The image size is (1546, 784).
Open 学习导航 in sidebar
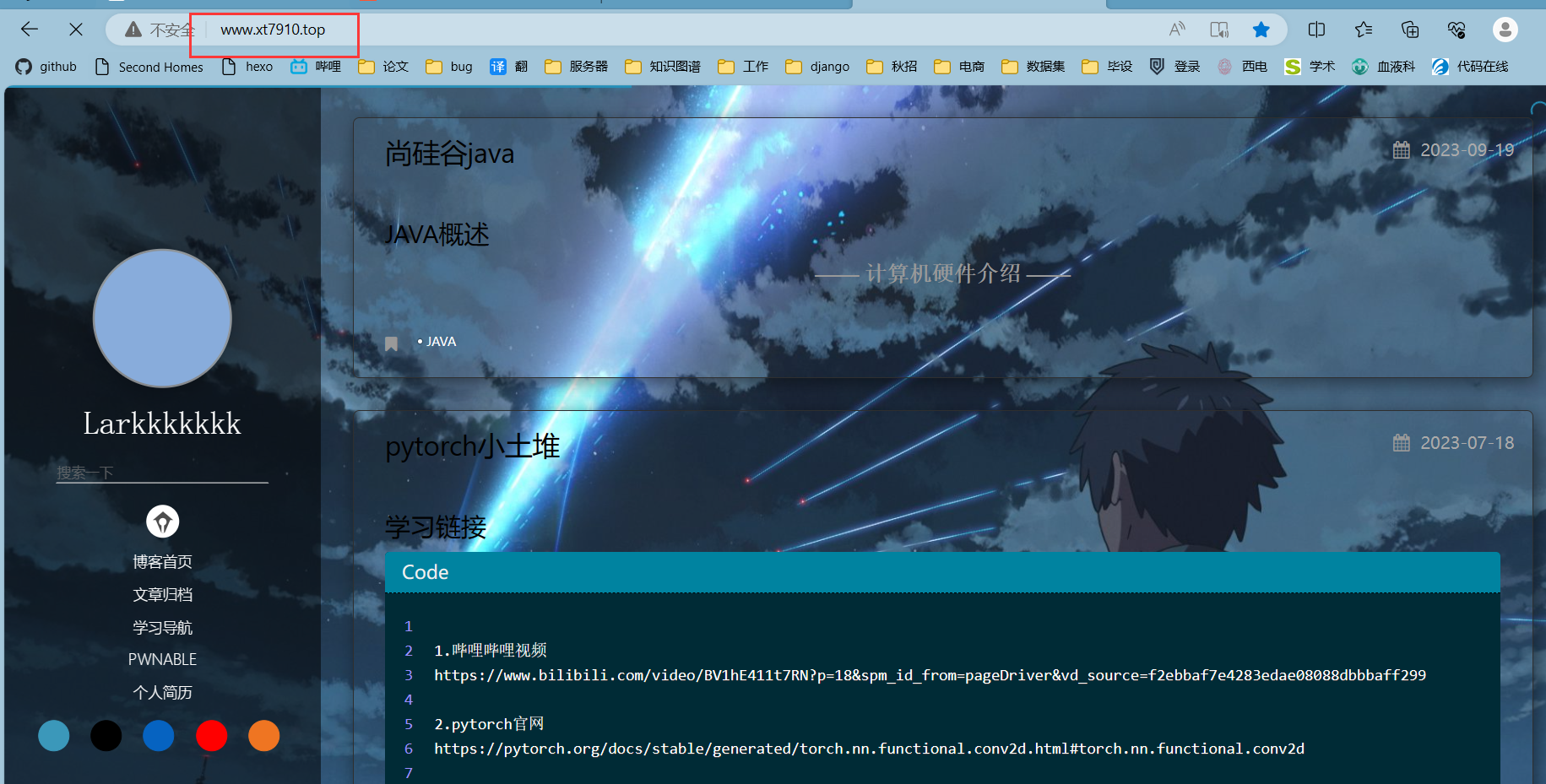click(x=162, y=628)
